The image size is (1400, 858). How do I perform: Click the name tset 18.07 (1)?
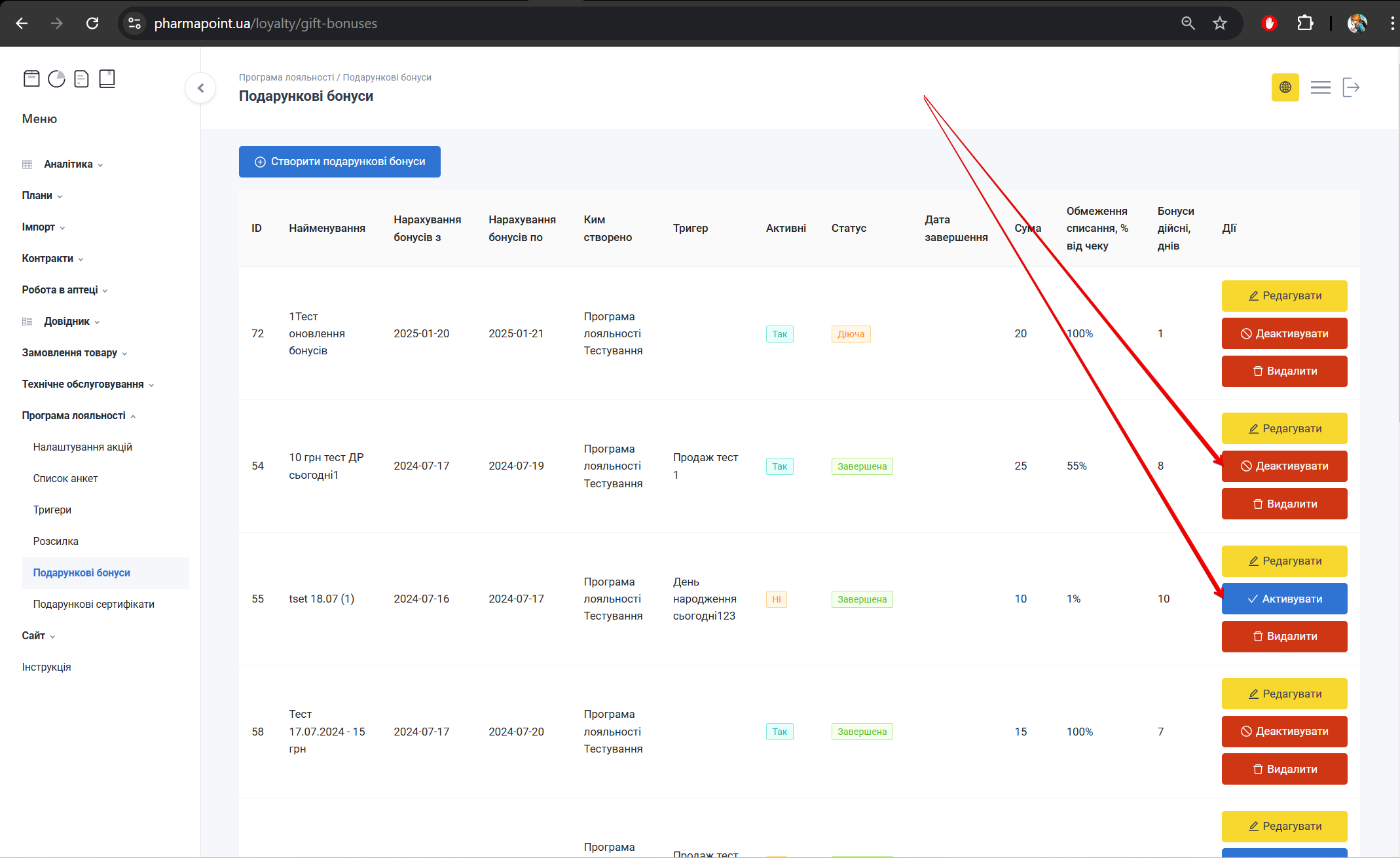coord(322,599)
